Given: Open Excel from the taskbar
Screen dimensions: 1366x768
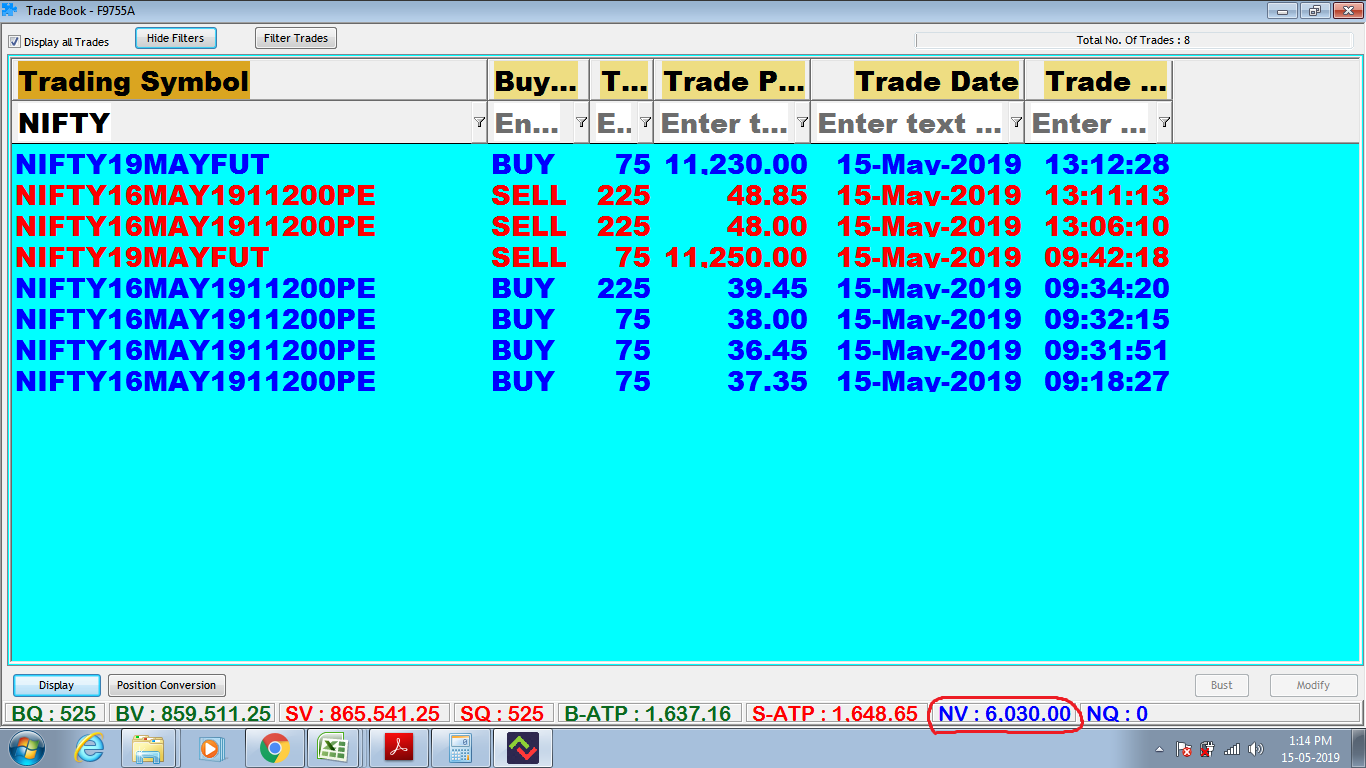Looking at the screenshot, I should 333,748.
